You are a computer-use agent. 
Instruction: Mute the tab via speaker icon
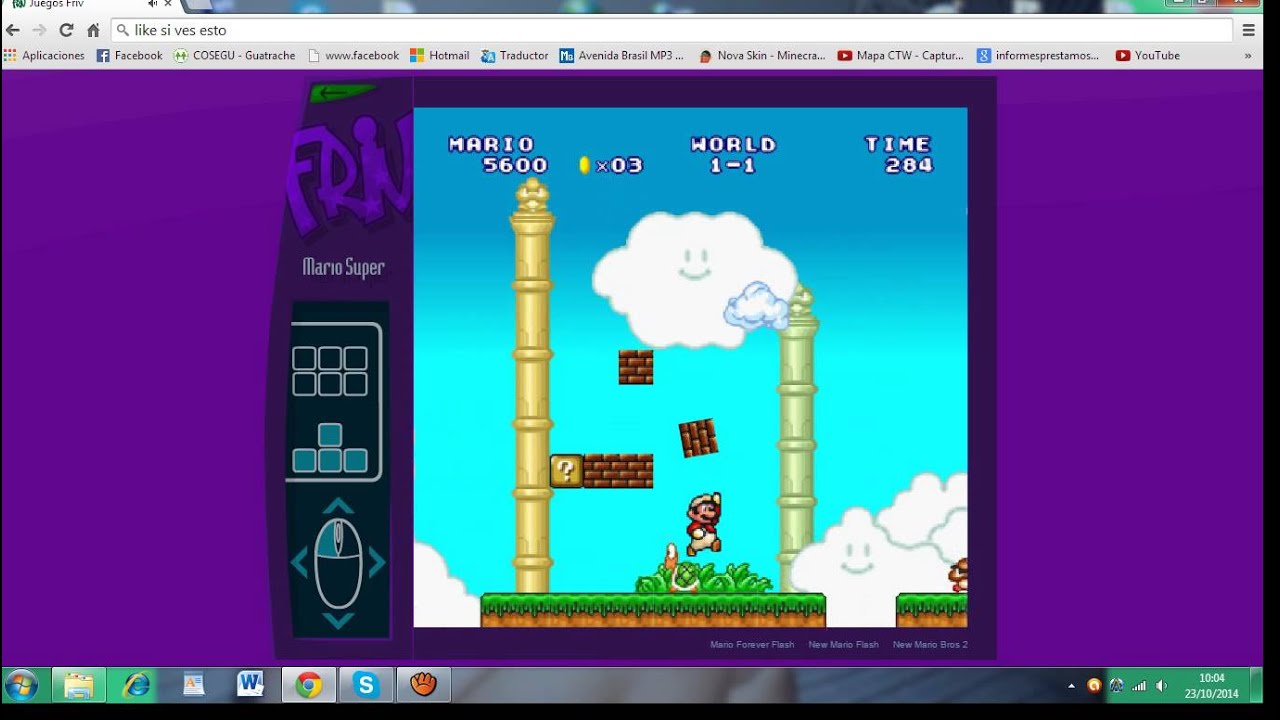tap(153, 4)
